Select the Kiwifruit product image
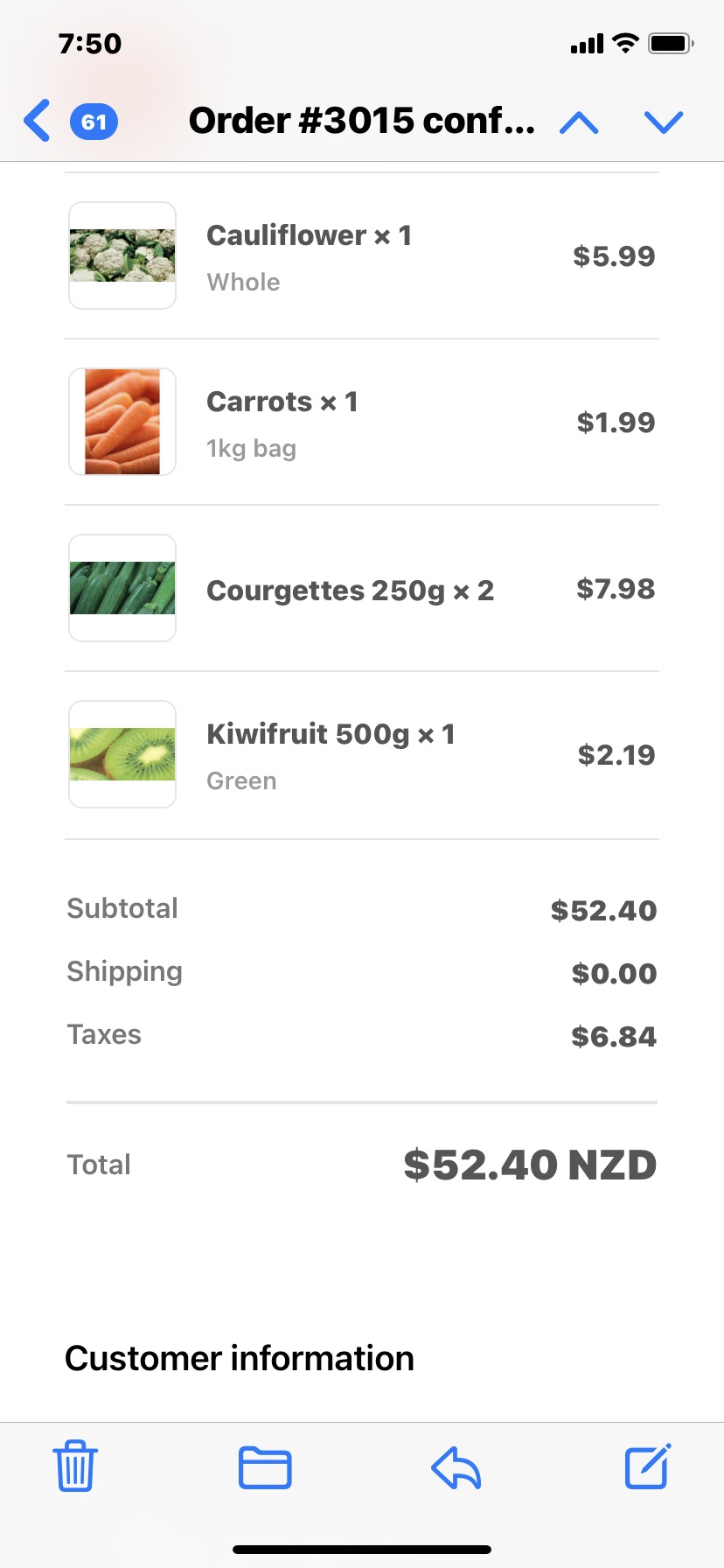Viewport: 724px width, 1568px height. (x=122, y=754)
